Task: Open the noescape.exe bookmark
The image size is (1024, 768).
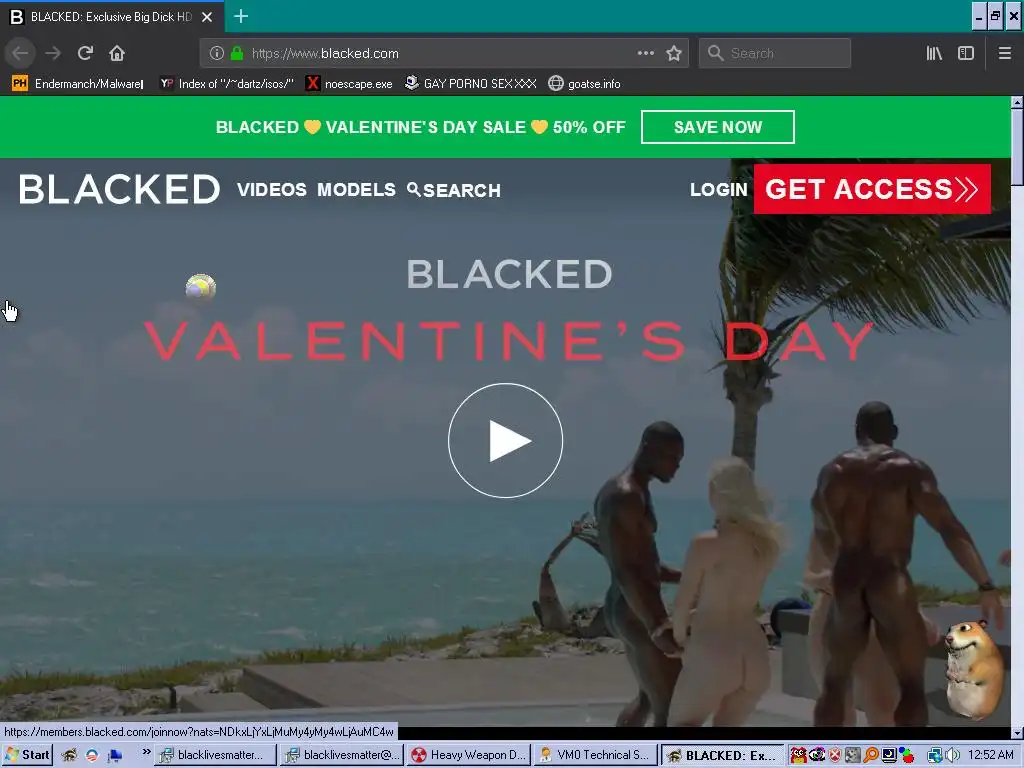Action: [x=349, y=84]
